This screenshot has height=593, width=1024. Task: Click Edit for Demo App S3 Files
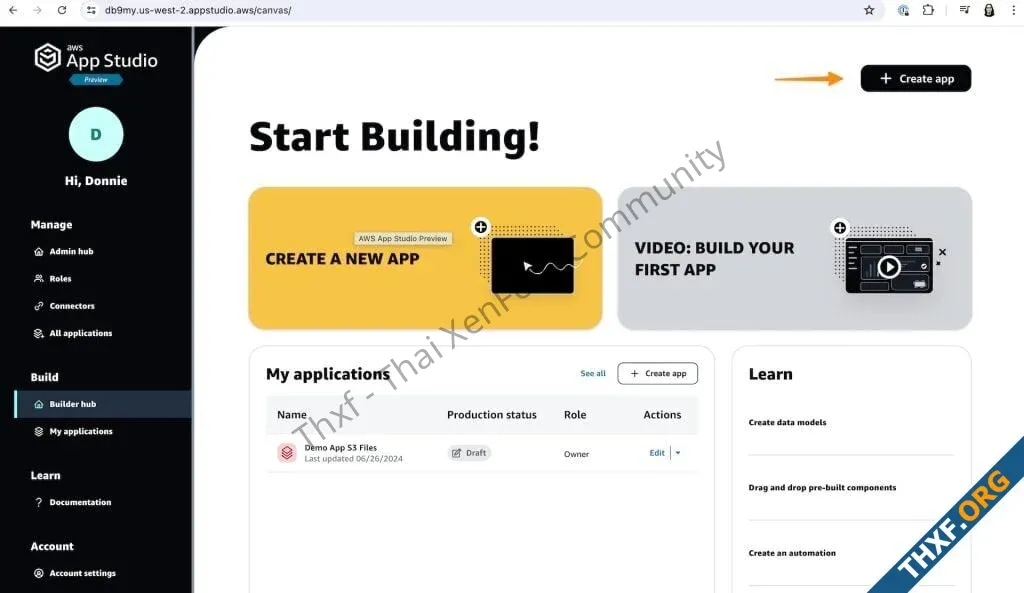tap(657, 453)
